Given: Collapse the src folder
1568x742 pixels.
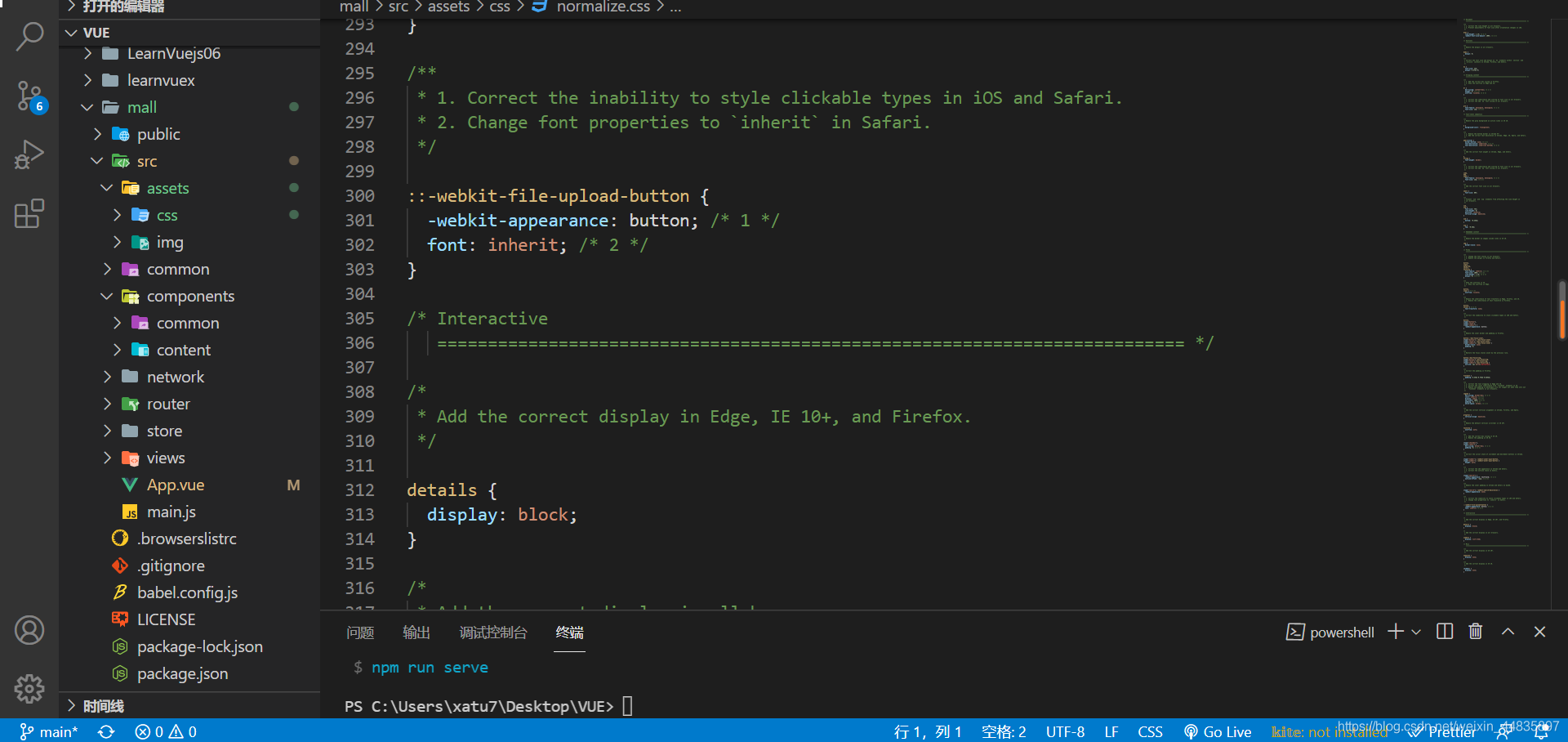Looking at the screenshot, I should pyautogui.click(x=189, y=161).
